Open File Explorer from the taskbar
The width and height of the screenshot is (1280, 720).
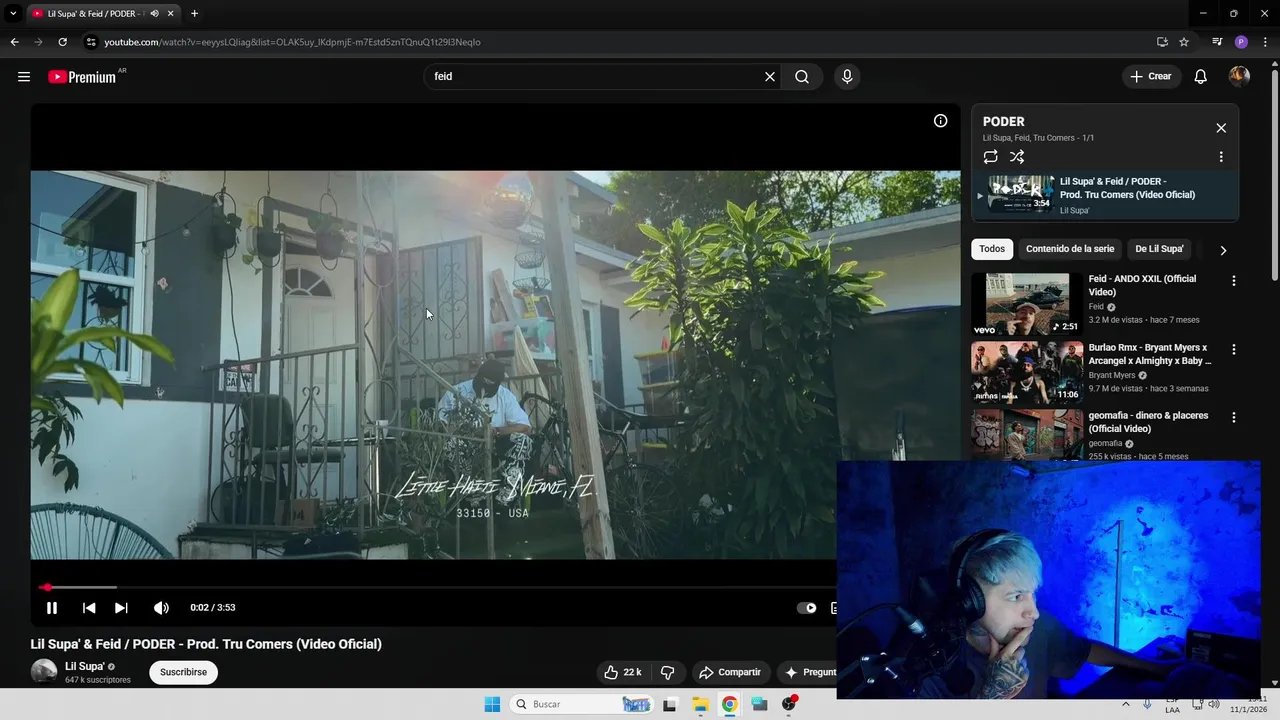coord(700,704)
